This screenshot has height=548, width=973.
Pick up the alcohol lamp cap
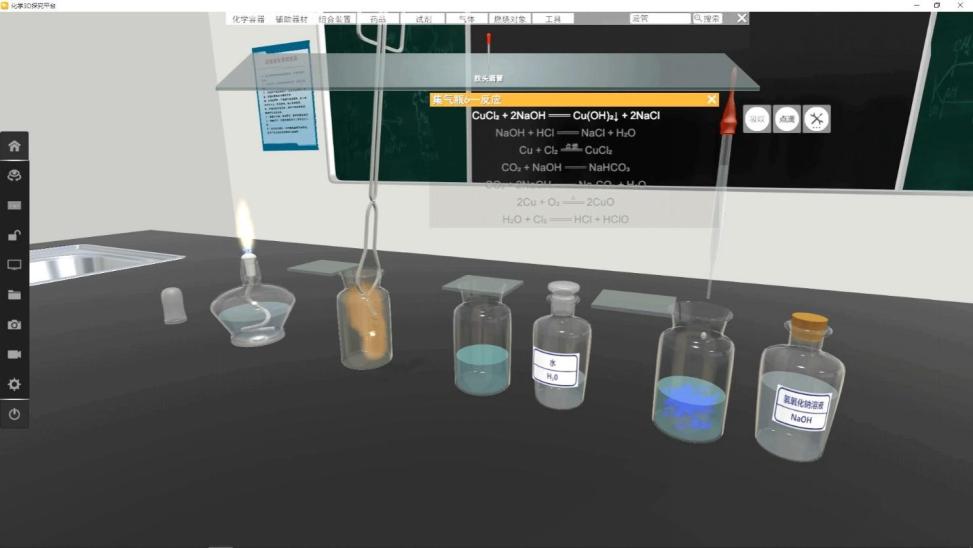[174, 305]
